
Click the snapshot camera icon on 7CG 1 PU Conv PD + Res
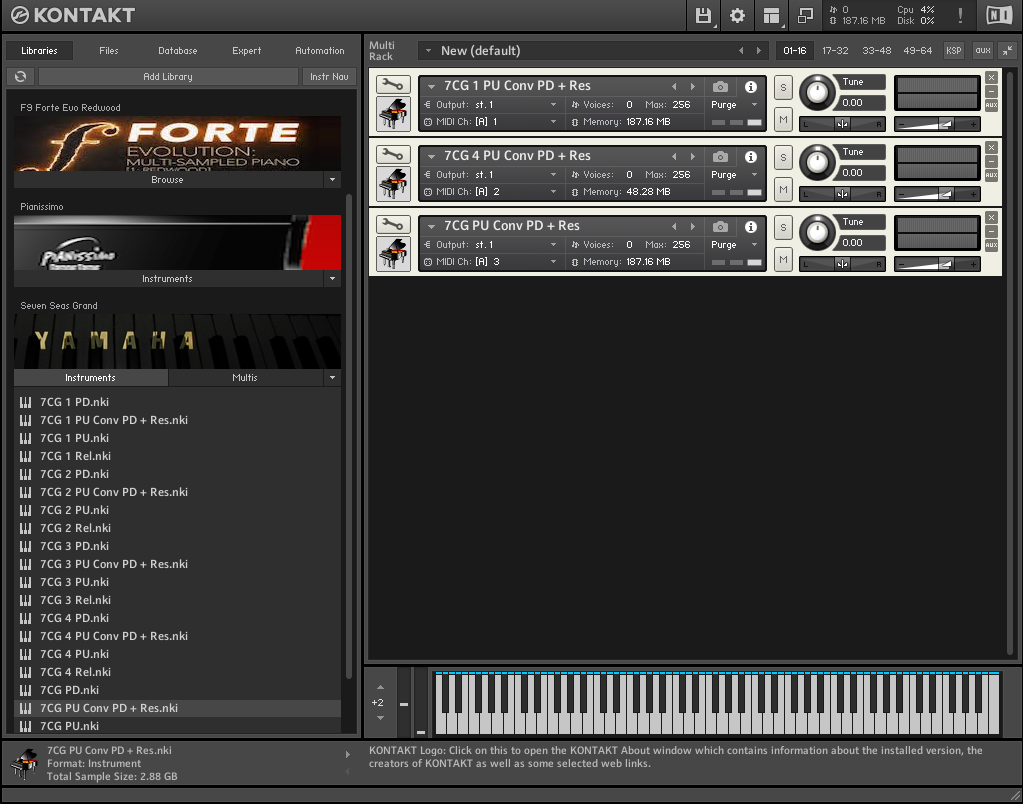click(x=720, y=86)
